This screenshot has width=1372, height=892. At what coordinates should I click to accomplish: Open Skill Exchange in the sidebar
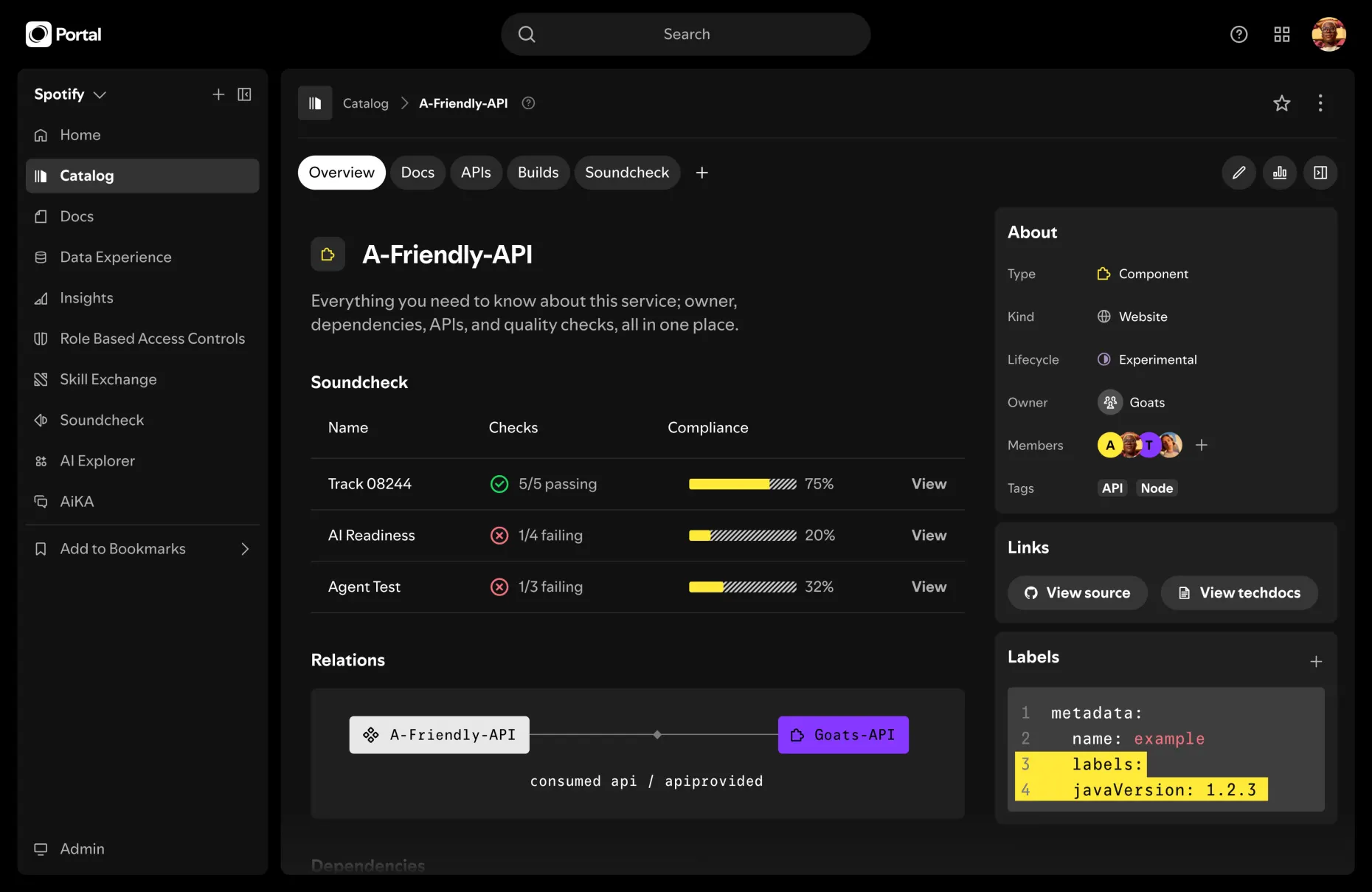pyautogui.click(x=142, y=379)
